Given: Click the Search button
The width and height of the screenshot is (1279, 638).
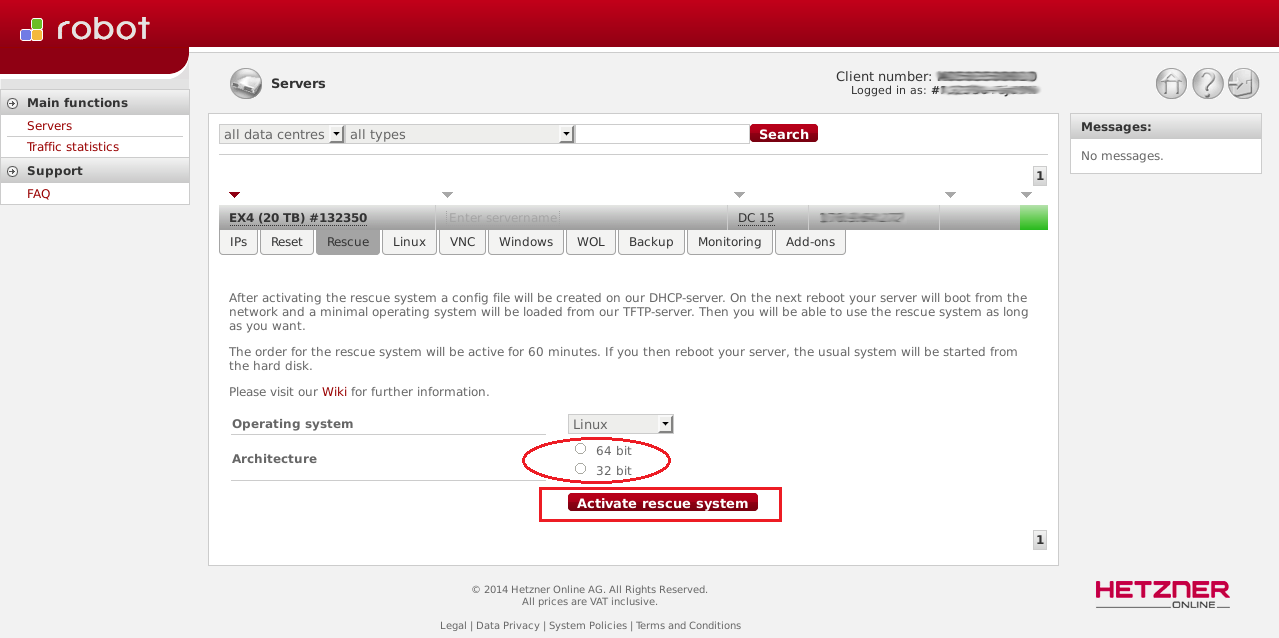Looking at the screenshot, I should [x=784, y=134].
